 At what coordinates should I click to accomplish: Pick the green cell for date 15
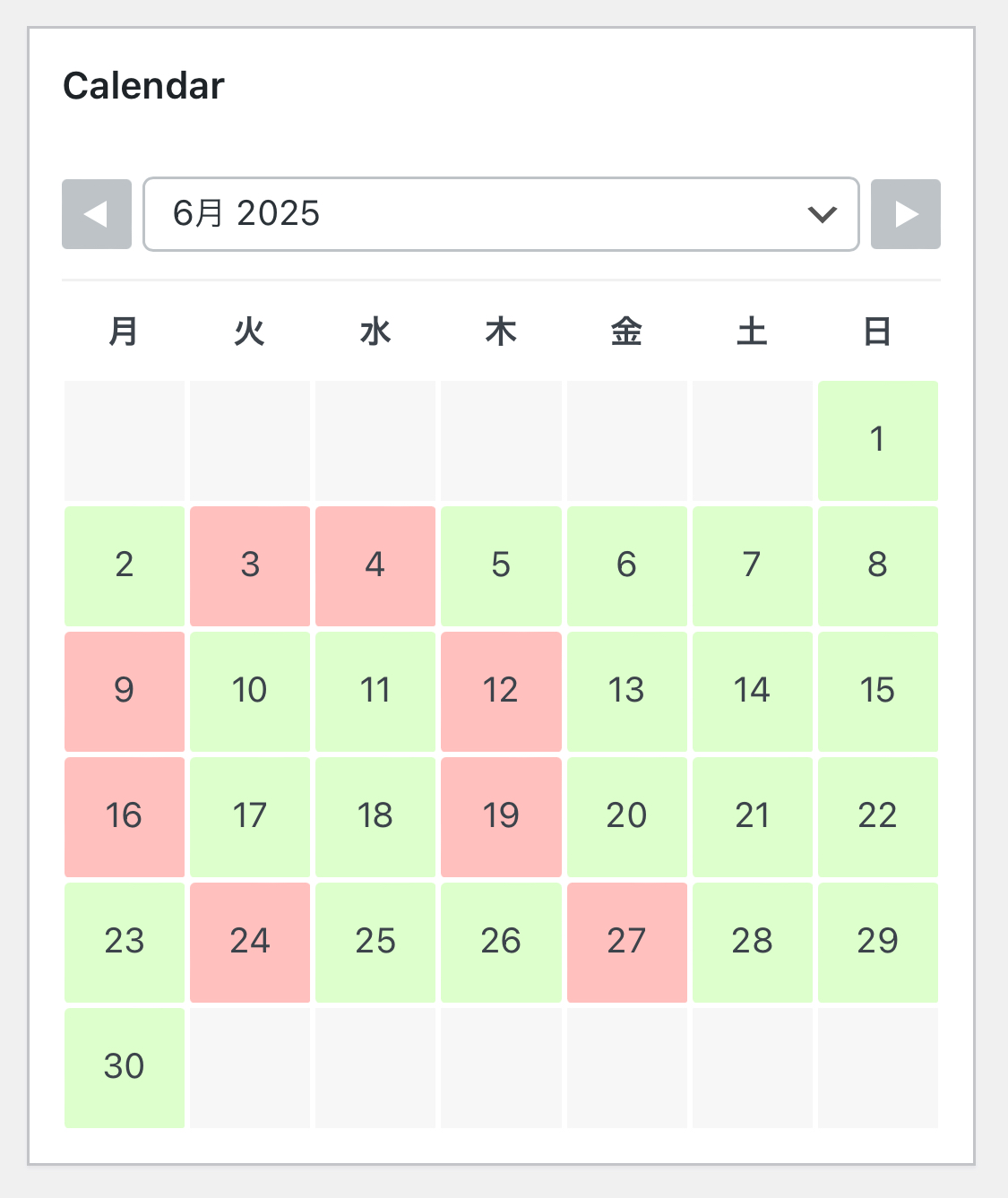878,692
